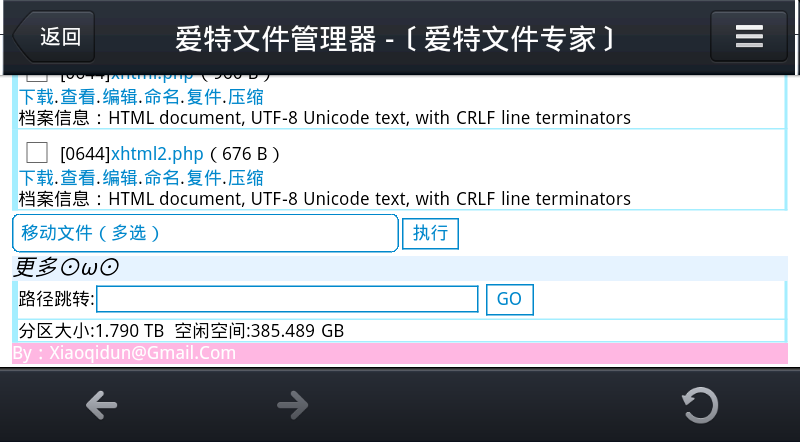Expand the 移动文件（多选）dropdown
This screenshot has width=800, height=442.
coord(205,233)
